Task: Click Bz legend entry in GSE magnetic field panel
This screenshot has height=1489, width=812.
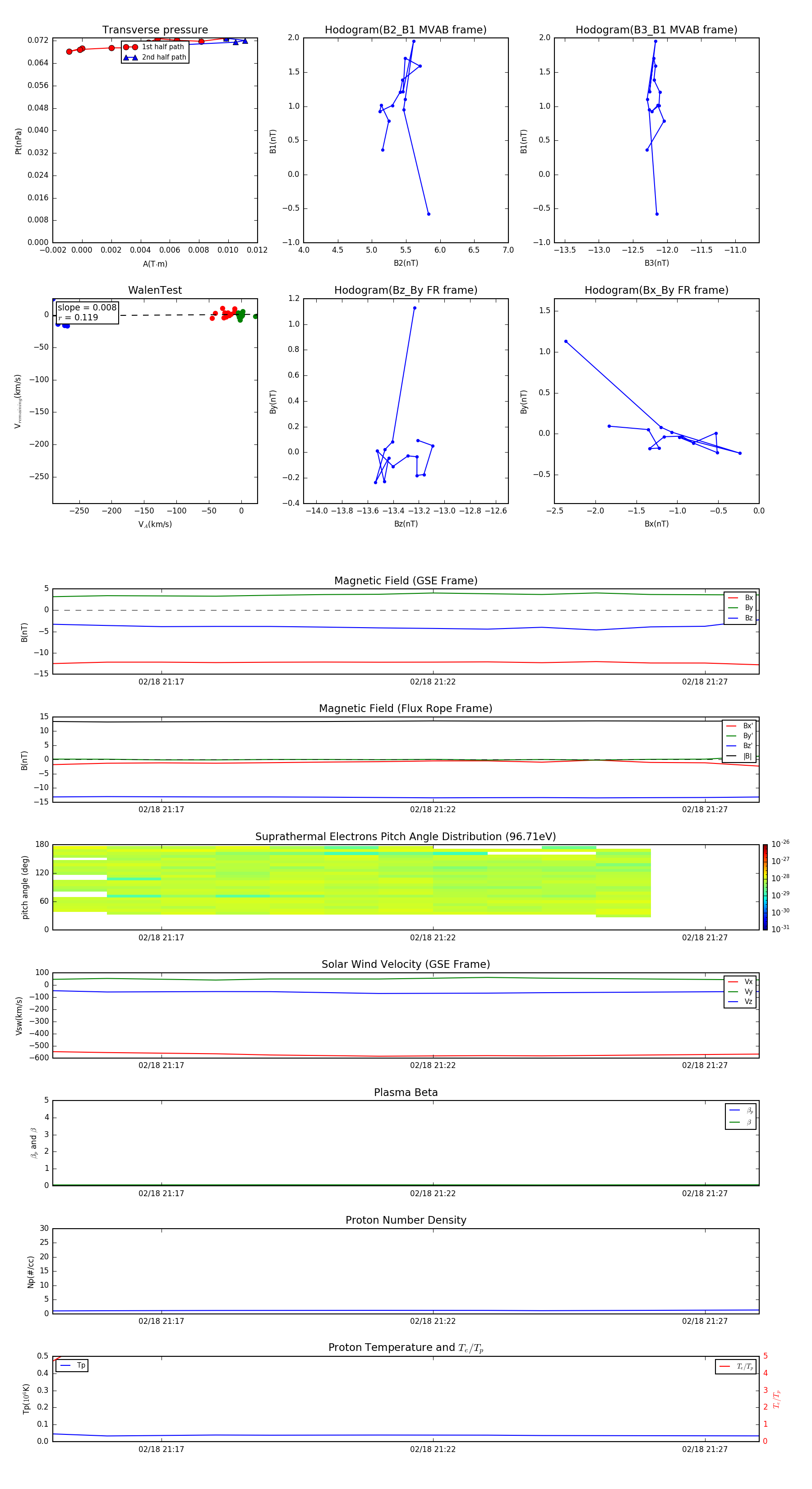Action: point(740,618)
